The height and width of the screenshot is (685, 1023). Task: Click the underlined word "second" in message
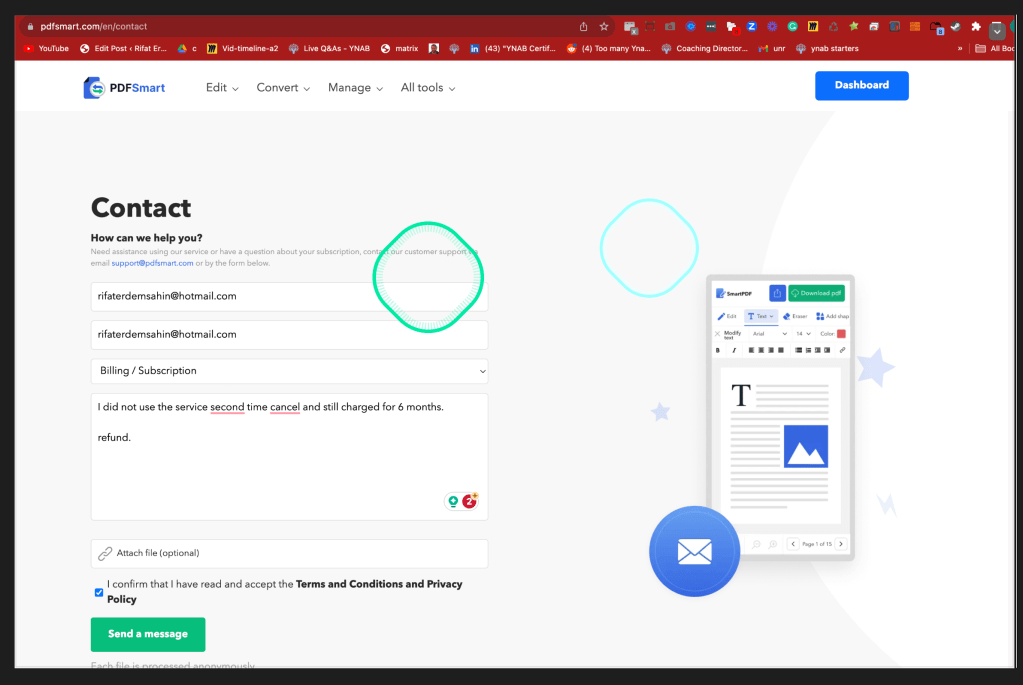[227, 407]
